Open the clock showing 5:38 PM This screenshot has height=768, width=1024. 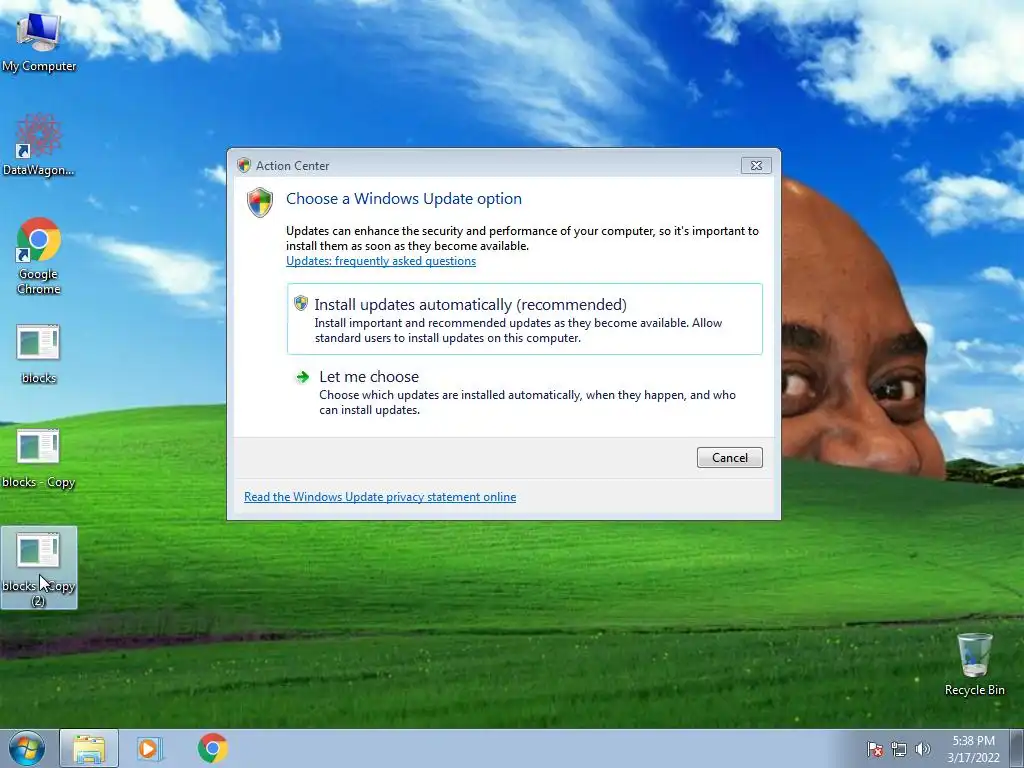click(973, 749)
